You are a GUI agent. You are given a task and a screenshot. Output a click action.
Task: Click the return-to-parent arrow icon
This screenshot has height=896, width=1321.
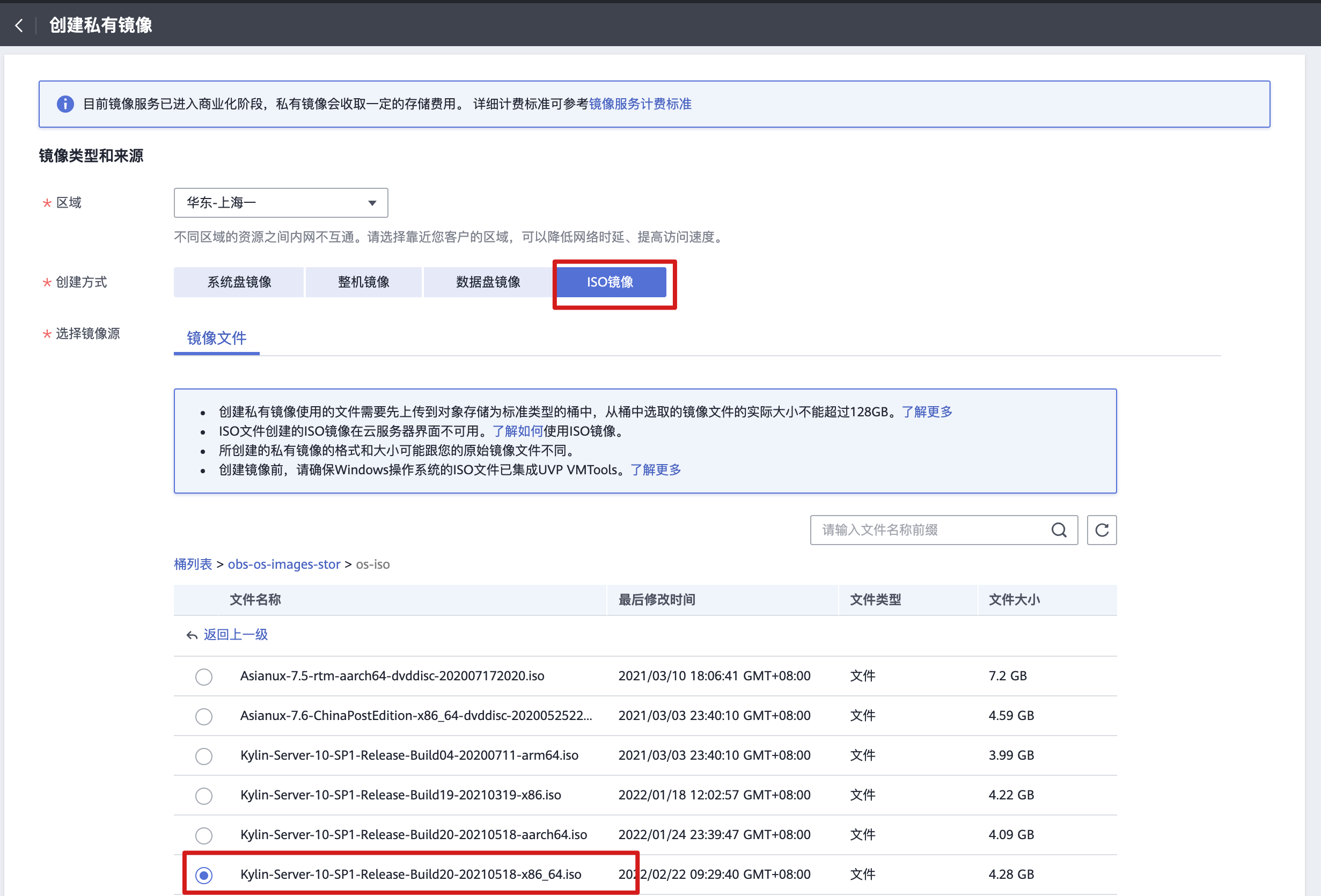coord(192,635)
